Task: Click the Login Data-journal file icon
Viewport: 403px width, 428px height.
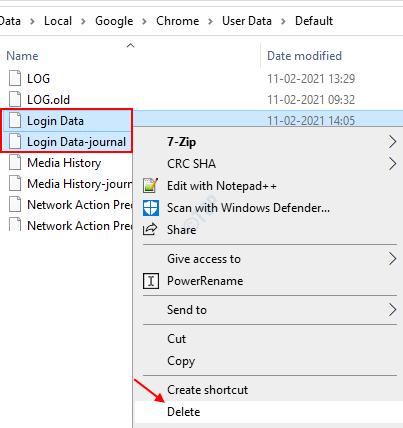Action: tap(15, 142)
